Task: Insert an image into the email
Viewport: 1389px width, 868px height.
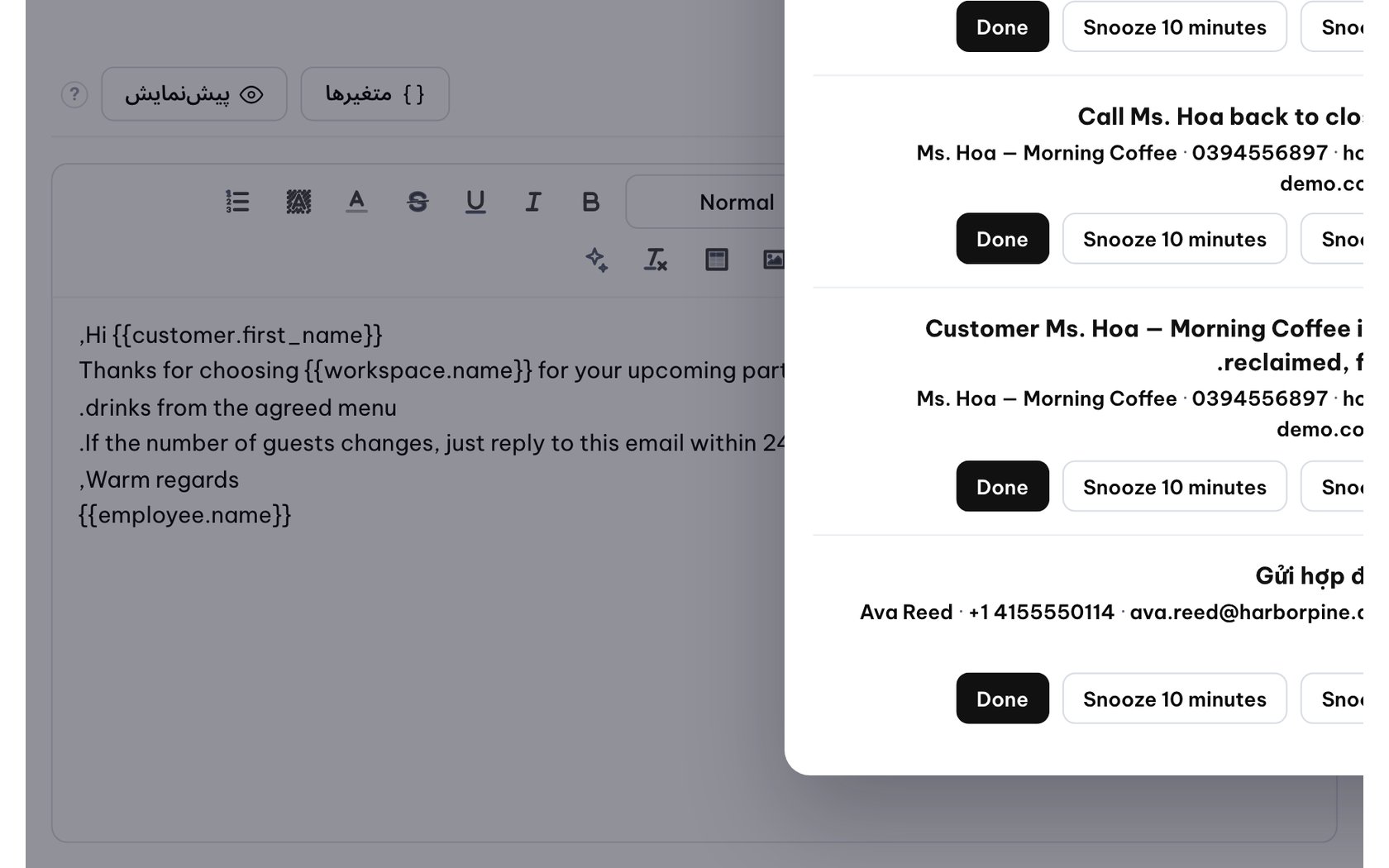Action: (x=773, y=260)
